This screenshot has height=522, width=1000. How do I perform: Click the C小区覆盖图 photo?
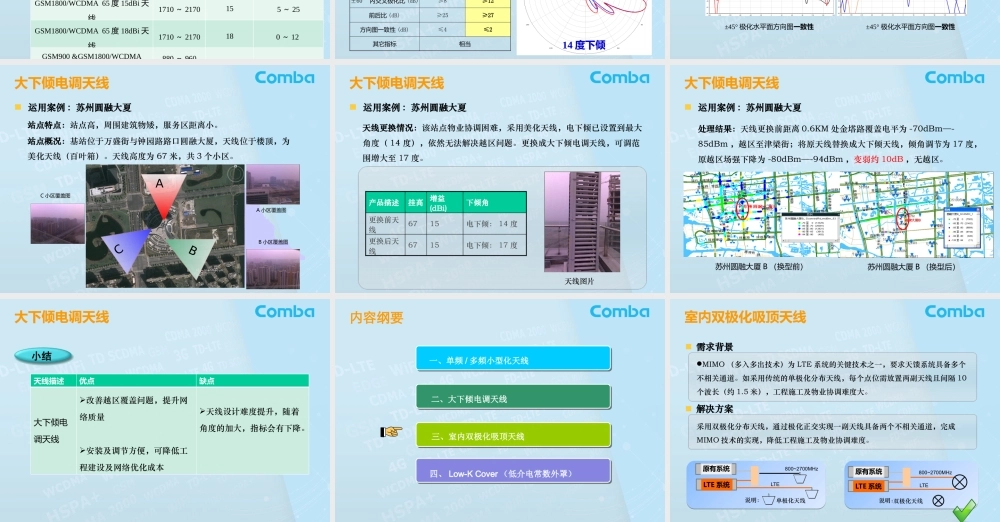coord(57,223)
